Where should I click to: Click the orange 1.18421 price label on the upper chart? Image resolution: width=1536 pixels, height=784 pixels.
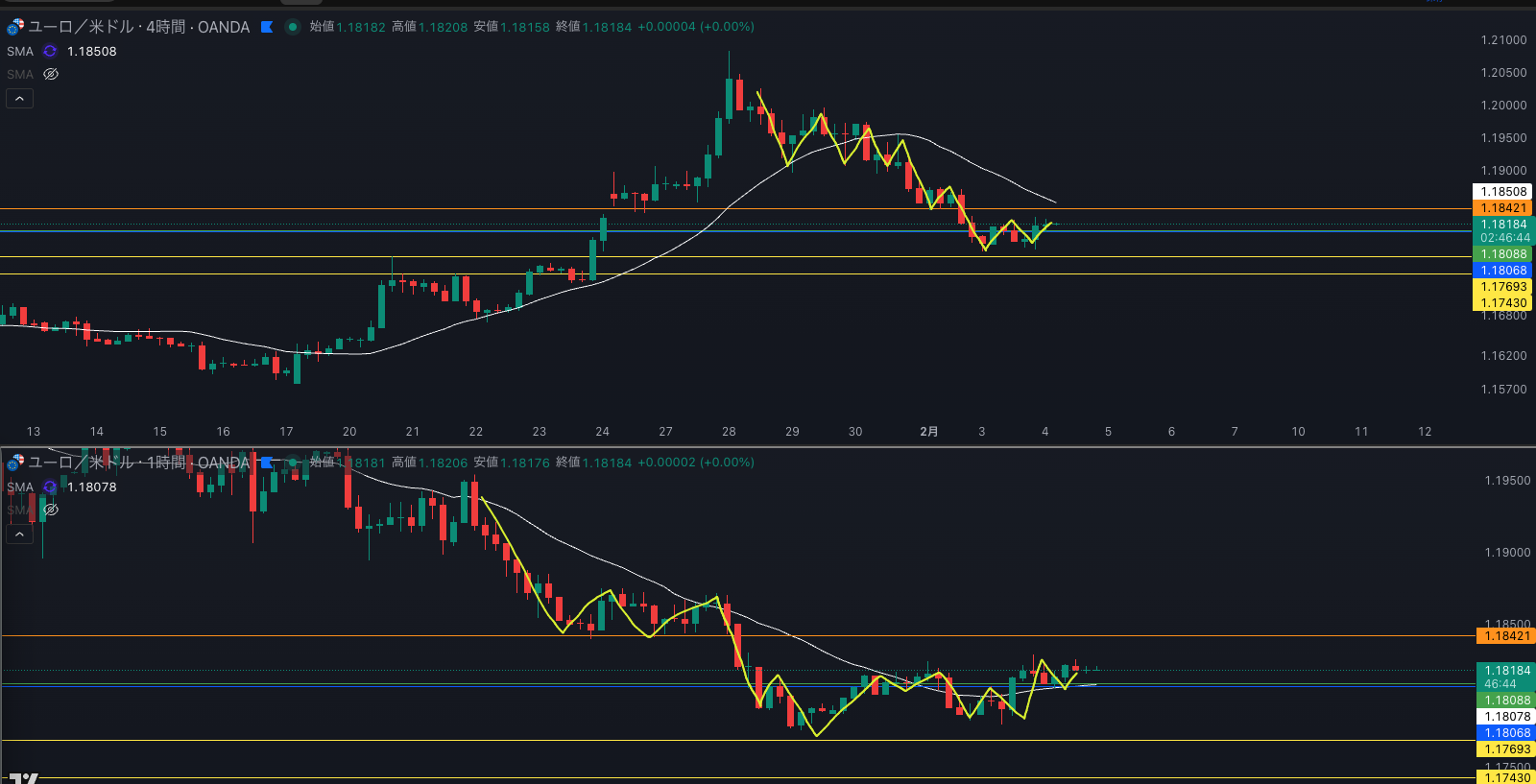[1502, 208]
